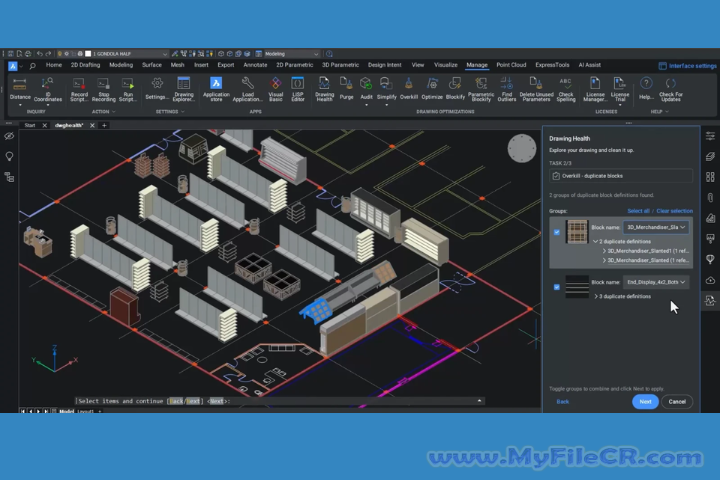Image resolution: width=720 pixels, height=480 pixels.
Task: Toggle the lightbulb tips icon in left sidebar
Action: 9,156
